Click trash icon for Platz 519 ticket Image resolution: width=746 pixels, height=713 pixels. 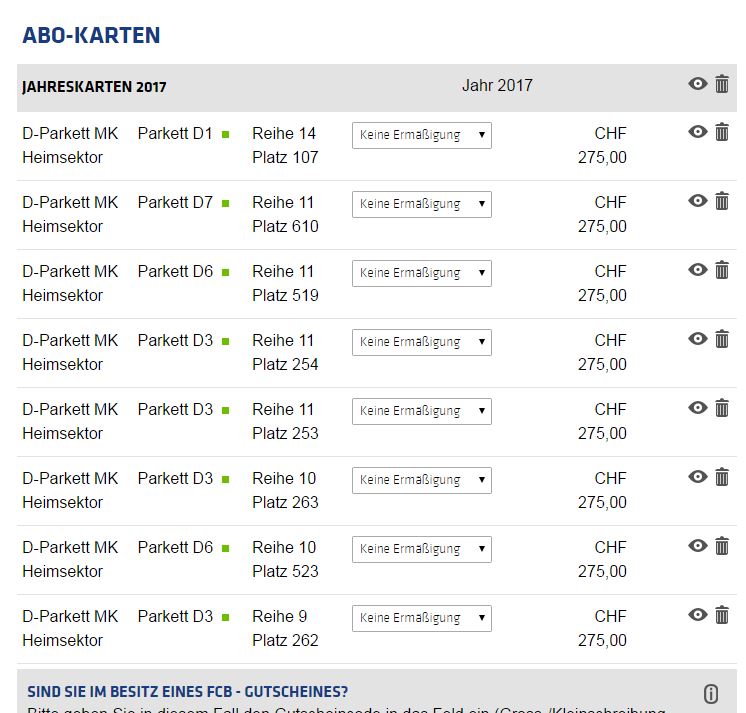722,270
